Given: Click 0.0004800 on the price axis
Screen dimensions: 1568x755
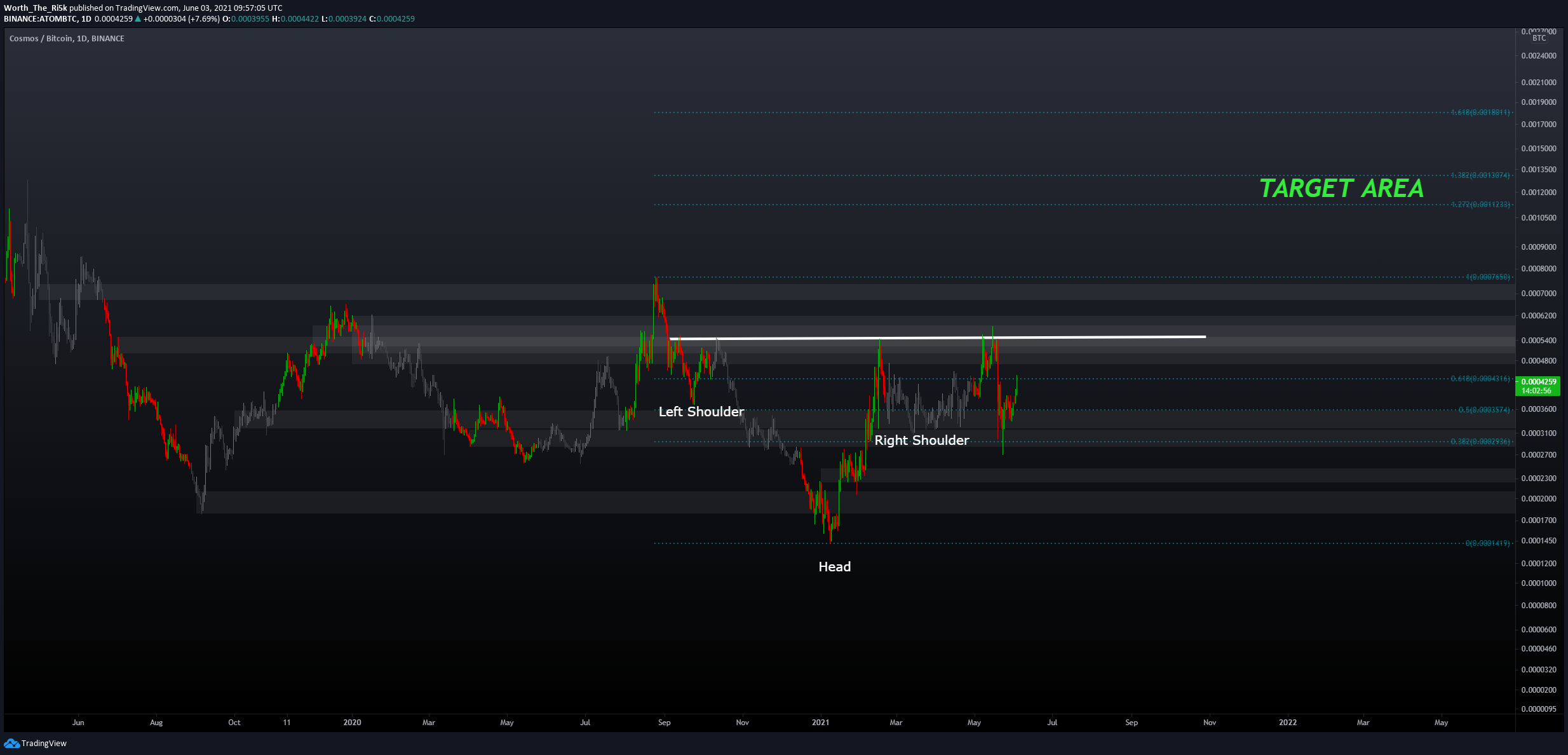Looking at the screenshot, I should (x=1539, y=361).
